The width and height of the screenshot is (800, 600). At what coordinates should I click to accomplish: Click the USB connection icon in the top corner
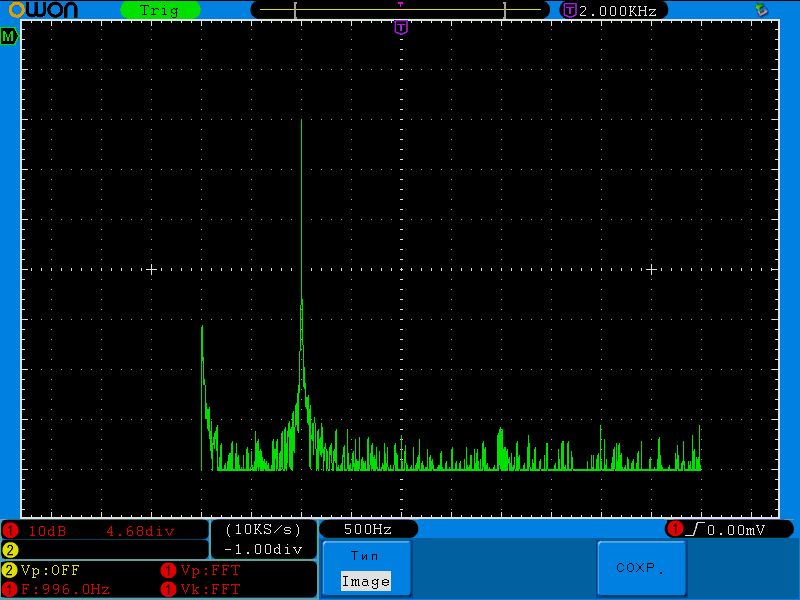tap(761, 9)
